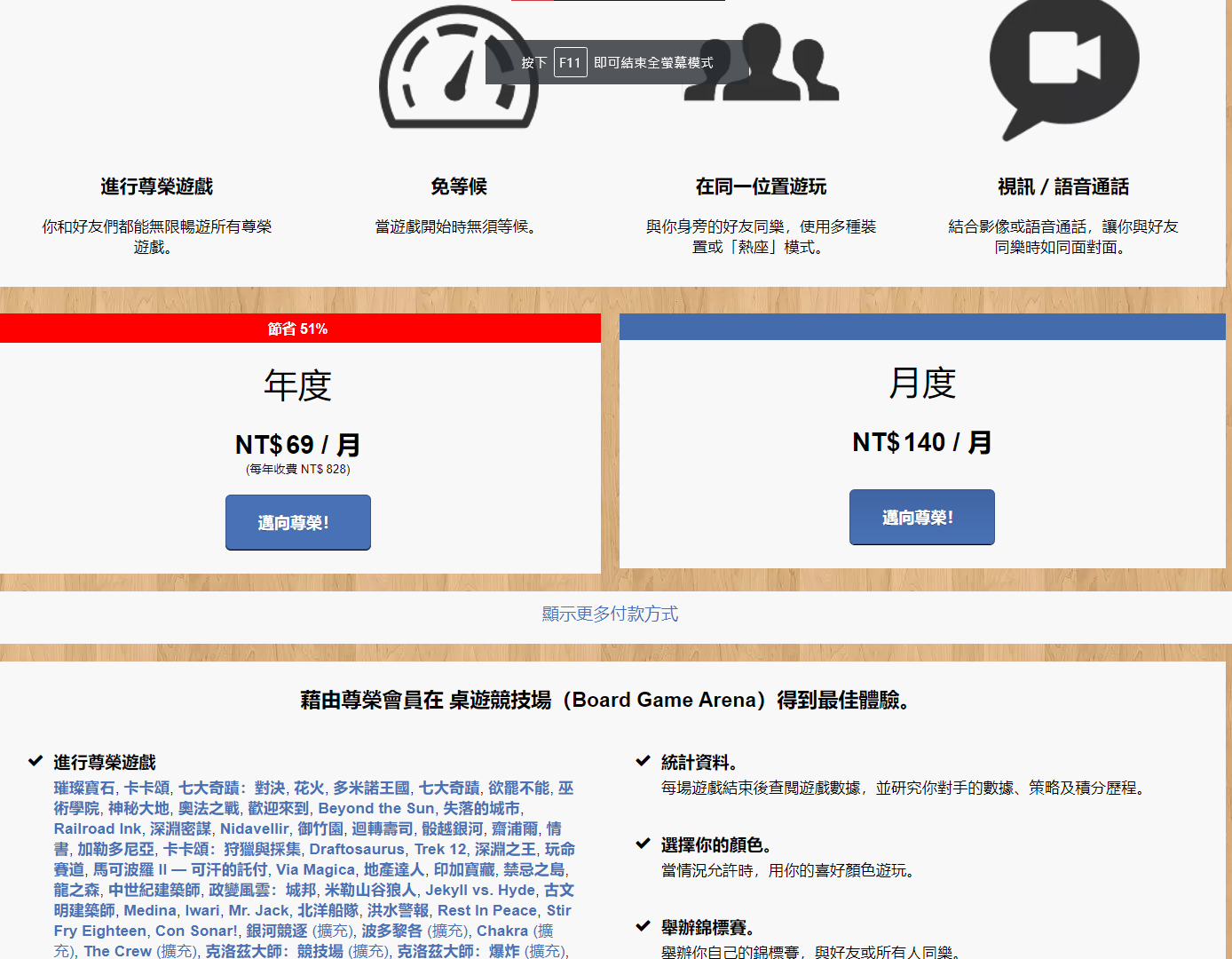Click the 免等候 heading

point(459,186)
